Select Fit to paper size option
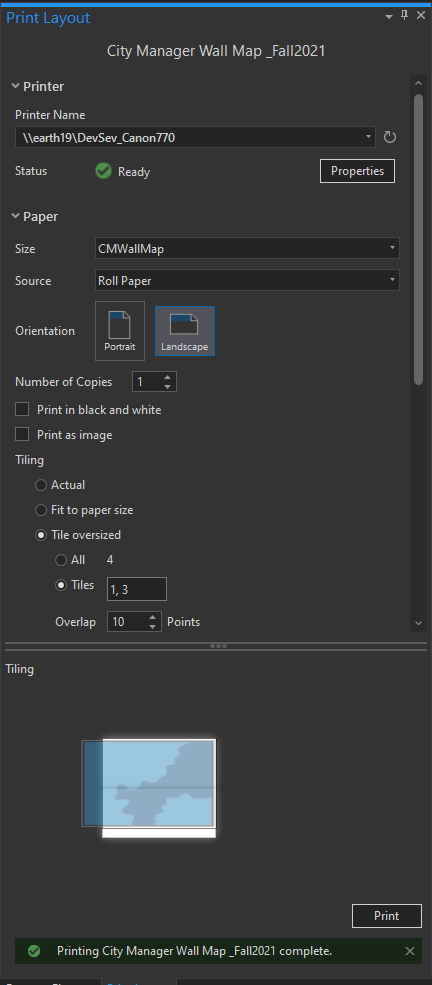The height and width of the screenshot is (985, 432). pyautogui.click(x=41, y=510)
